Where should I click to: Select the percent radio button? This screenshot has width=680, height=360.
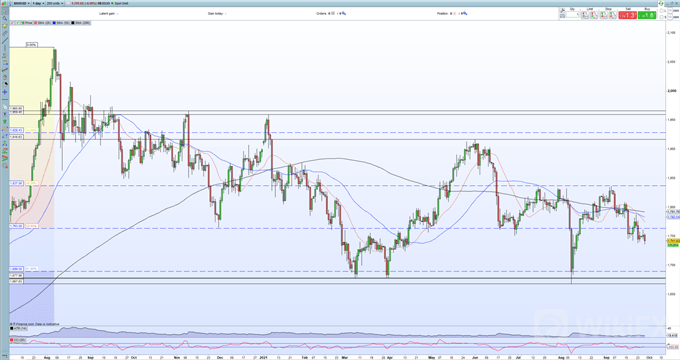tap(661, 11)
